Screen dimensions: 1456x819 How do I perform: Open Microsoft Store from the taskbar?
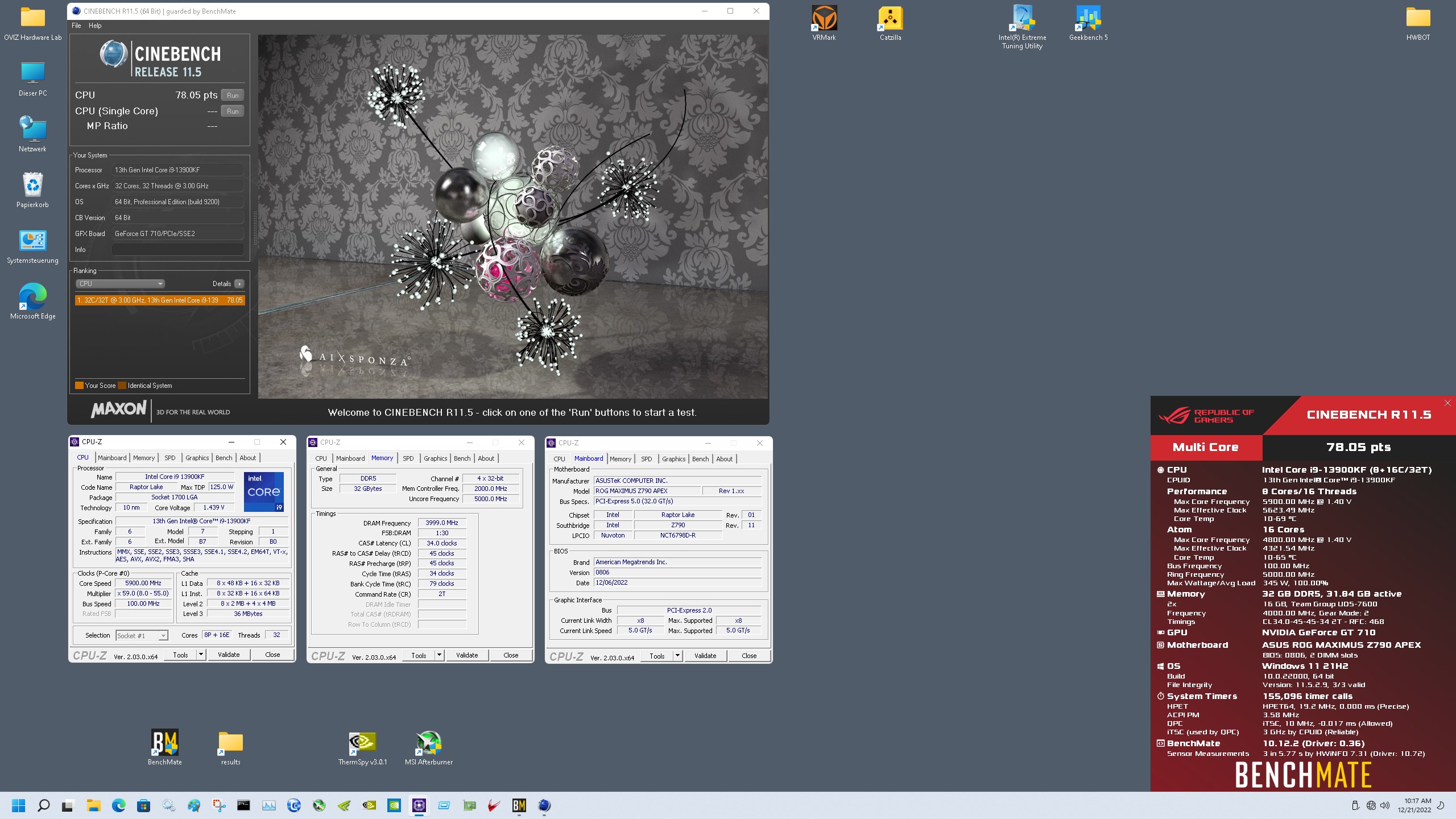143,805
